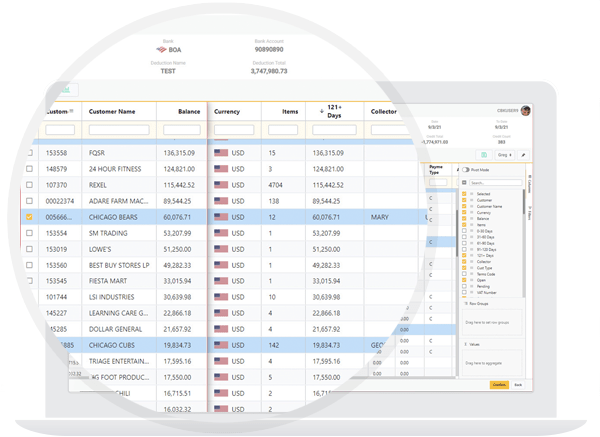
Task: Sort by the Customer Name column header
Action: click(x=112, y=111)
